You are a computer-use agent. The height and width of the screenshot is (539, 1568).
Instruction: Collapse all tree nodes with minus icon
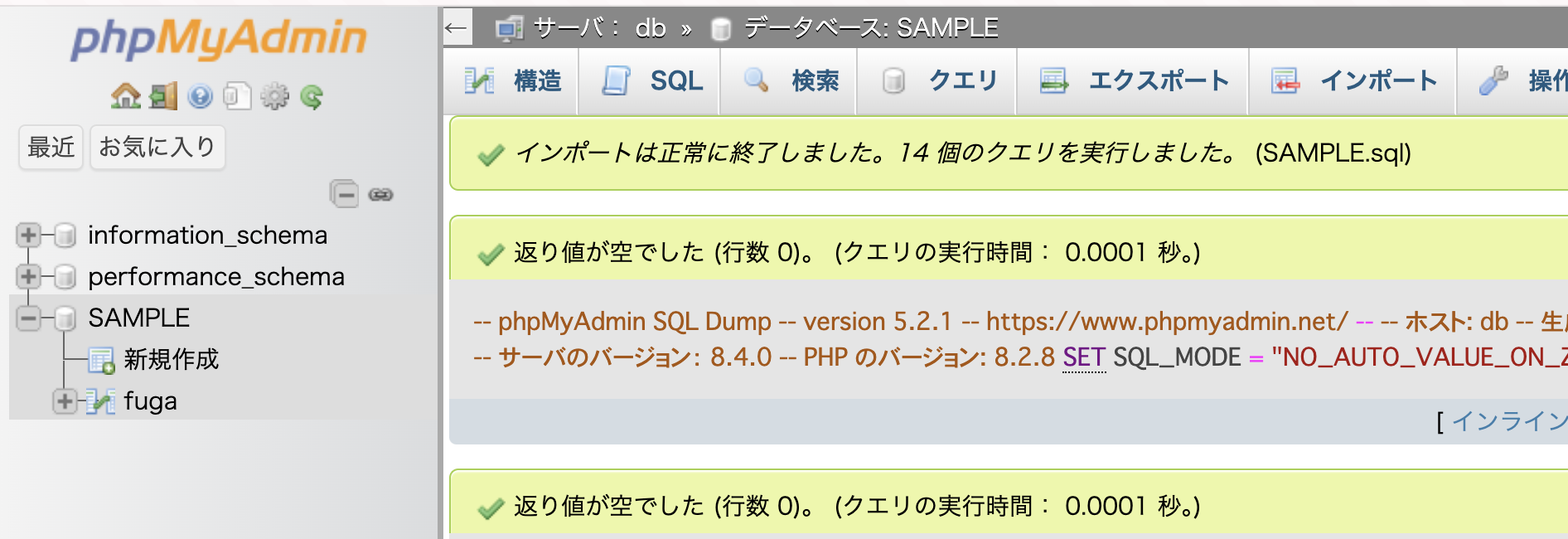[x=344, y=194]
